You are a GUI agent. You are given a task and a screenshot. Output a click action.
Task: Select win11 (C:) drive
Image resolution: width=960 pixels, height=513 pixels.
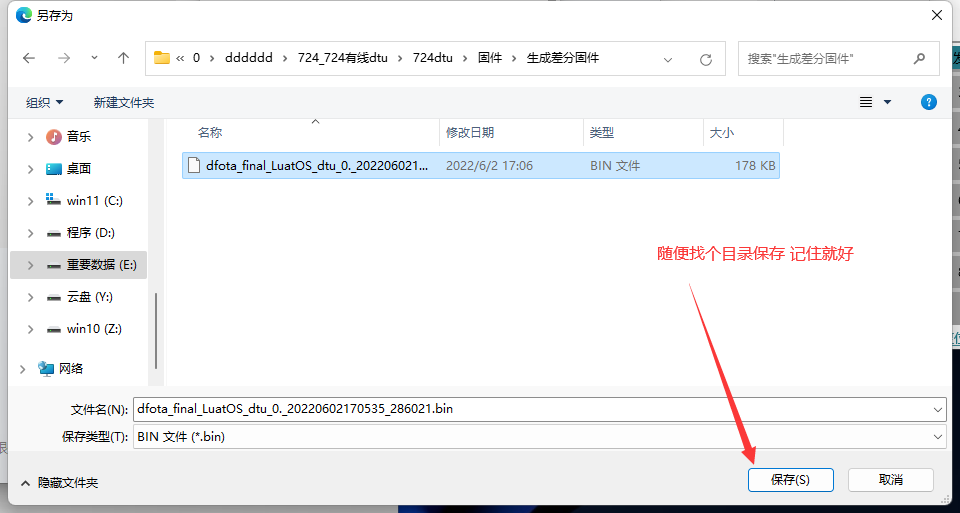94,201
